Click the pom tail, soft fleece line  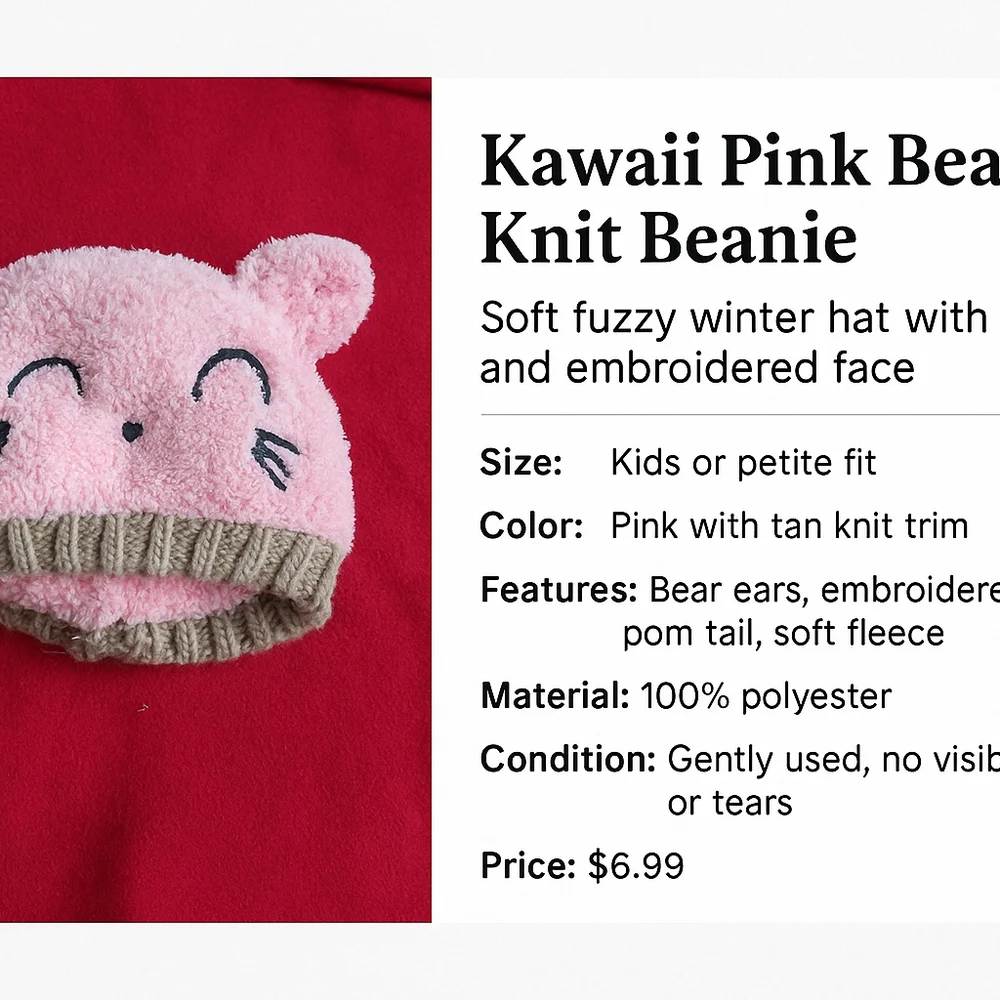(x=783, y=634)
